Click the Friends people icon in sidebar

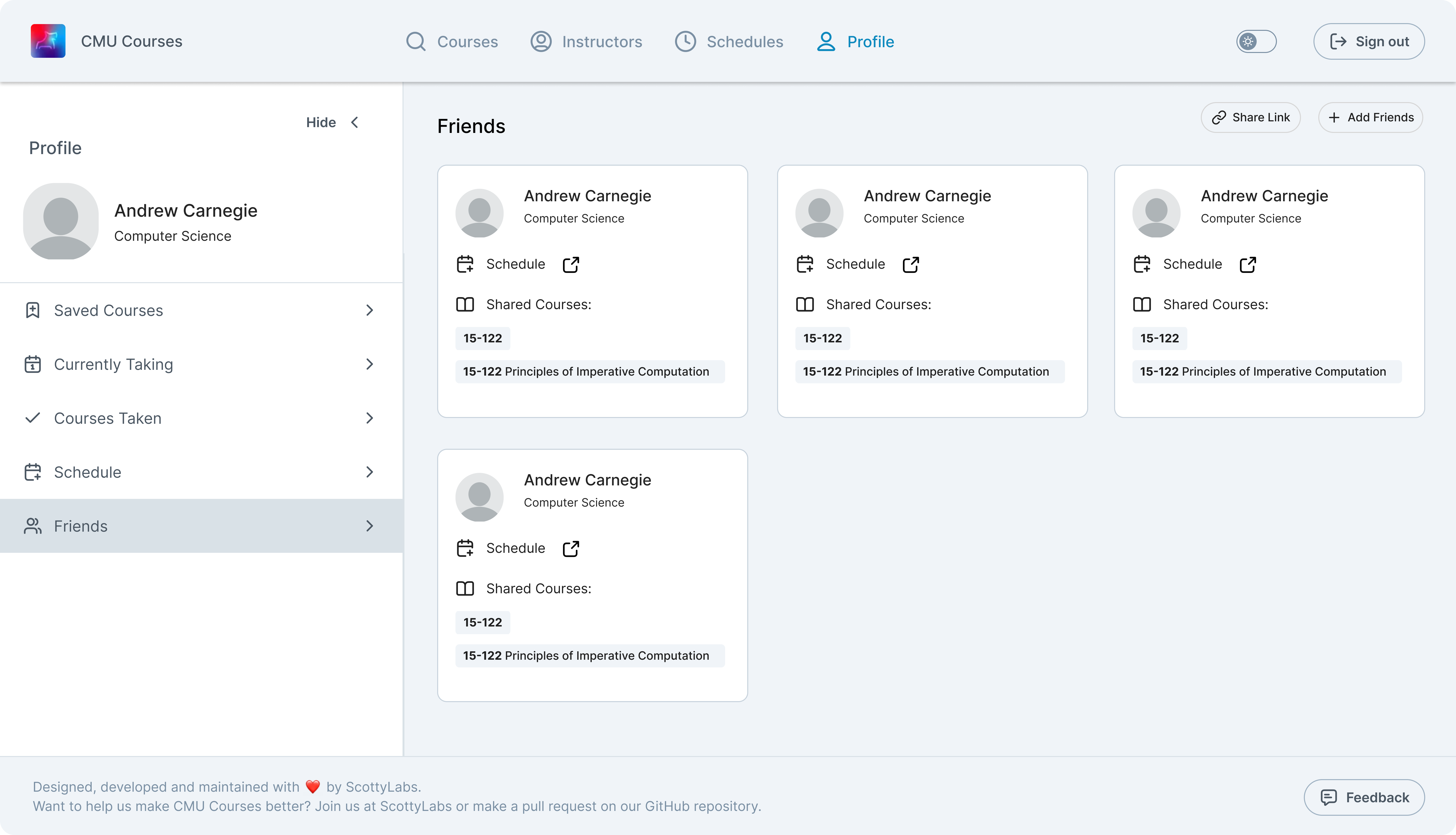click(33, 526)
